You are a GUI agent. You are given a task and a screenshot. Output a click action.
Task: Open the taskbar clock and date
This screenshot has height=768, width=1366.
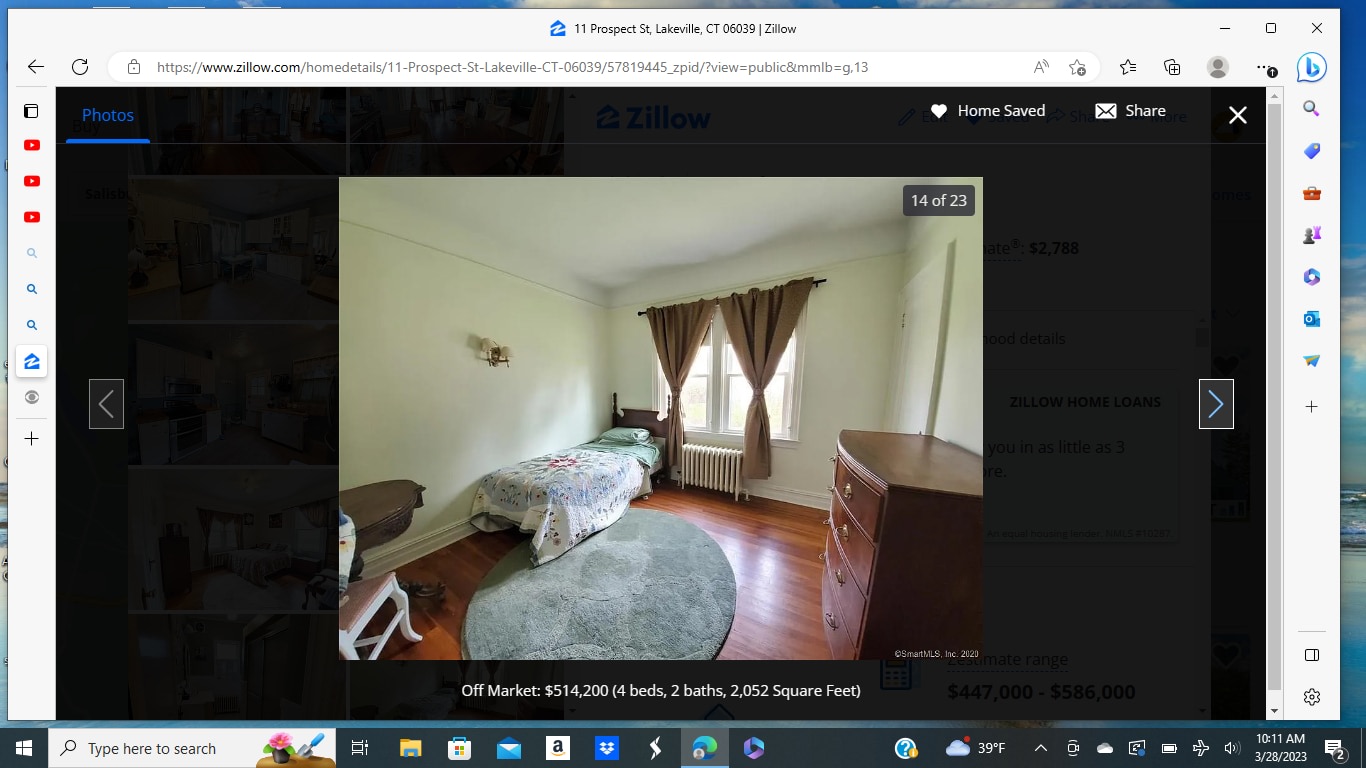1278,748
